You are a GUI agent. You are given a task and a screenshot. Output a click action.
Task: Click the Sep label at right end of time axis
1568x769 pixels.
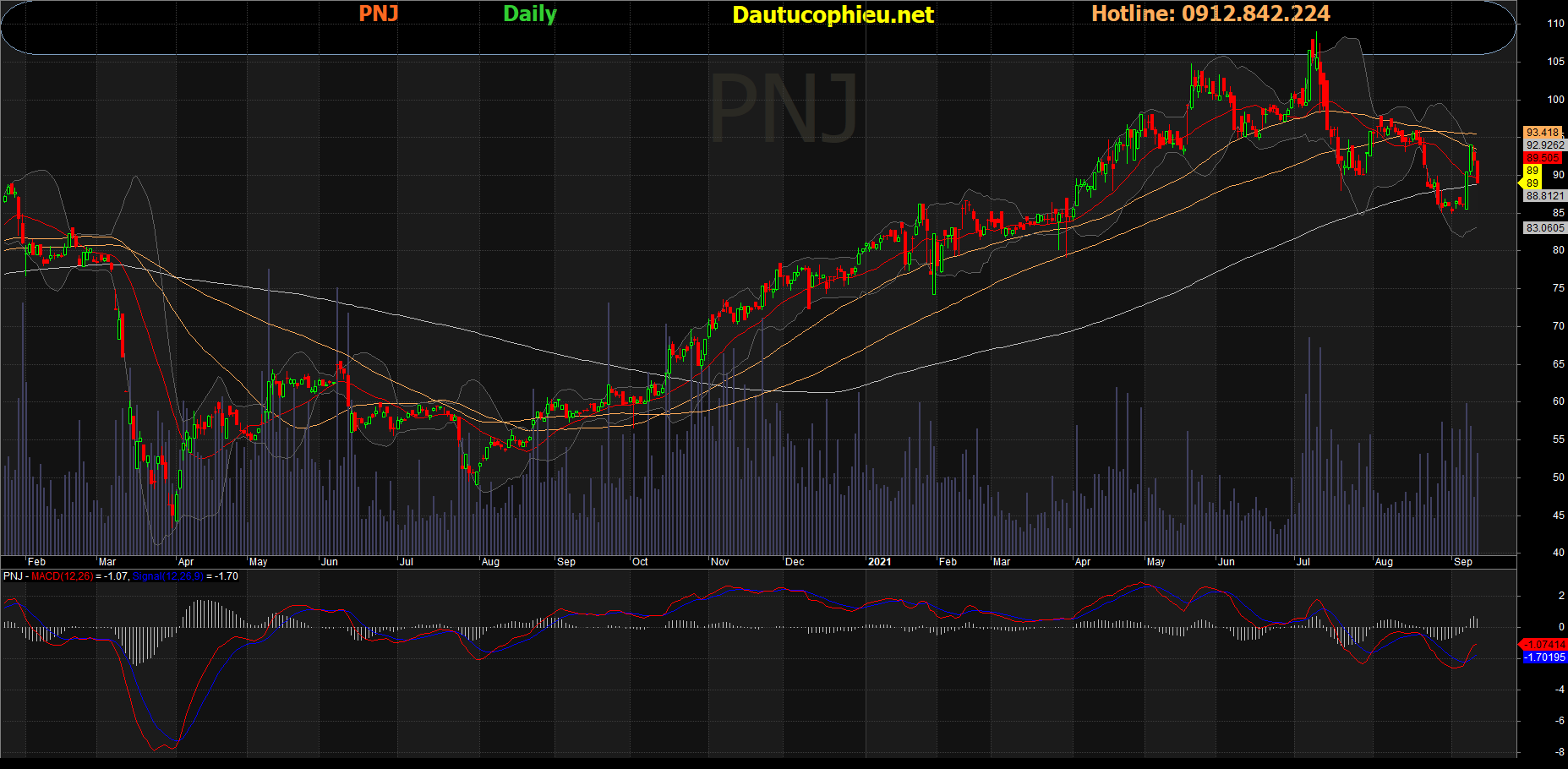pos(1462,562)
